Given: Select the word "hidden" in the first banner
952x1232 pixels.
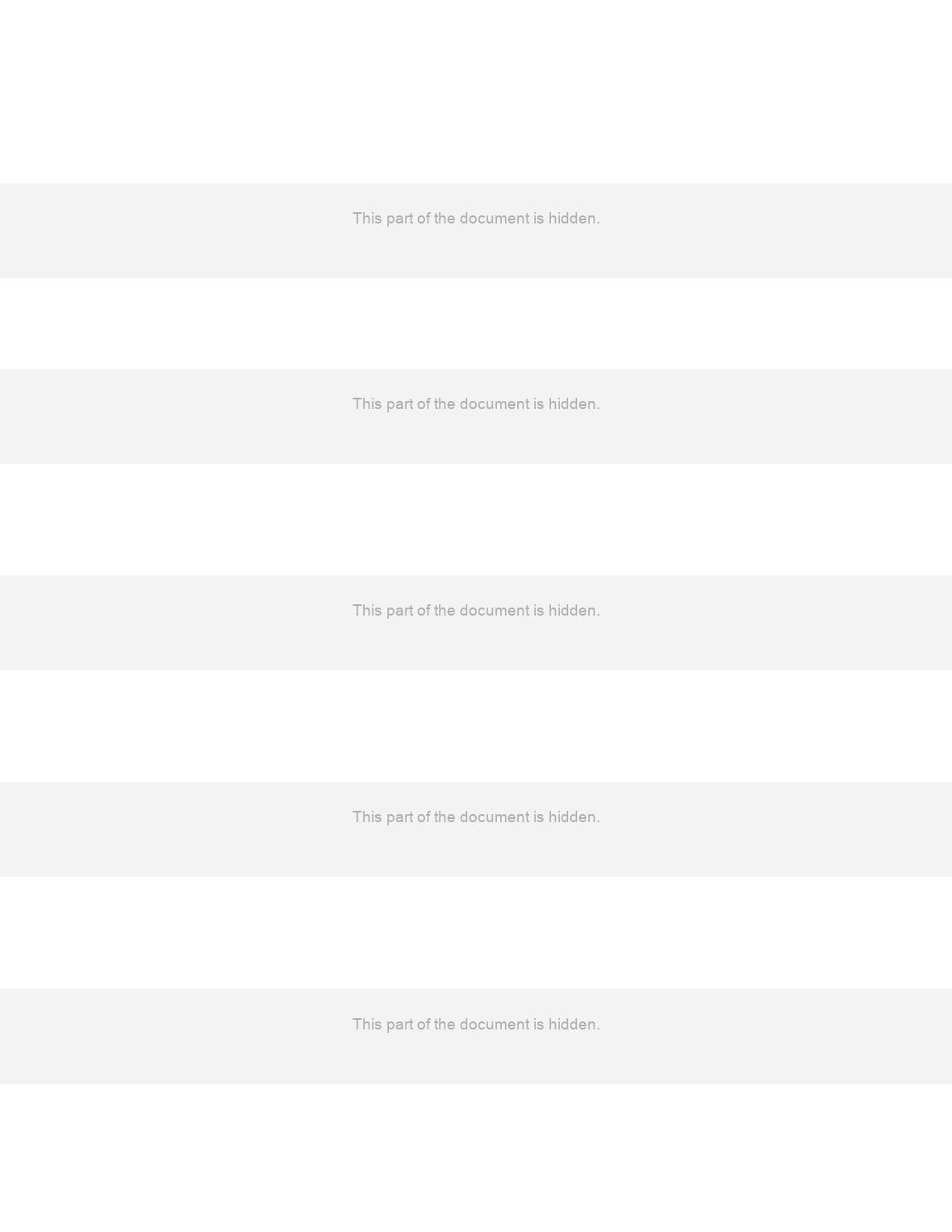Looking at the screenshot, I should coord(574,219).
